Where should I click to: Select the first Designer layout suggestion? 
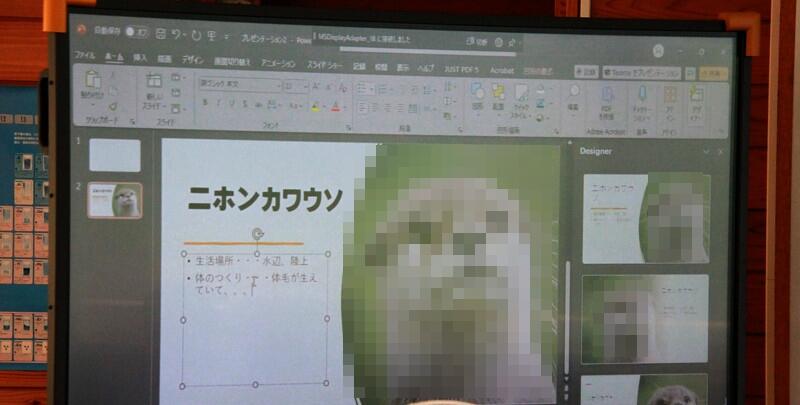645,218
